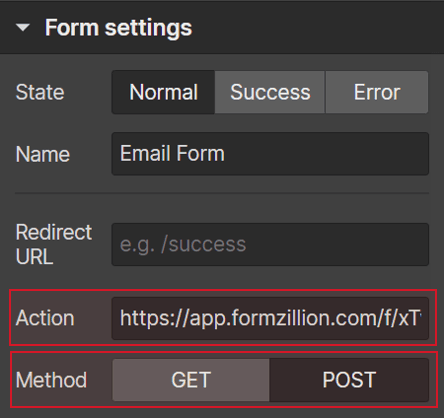Click the Email Form text in Name field
444x418 pixels.
(172, 153)
